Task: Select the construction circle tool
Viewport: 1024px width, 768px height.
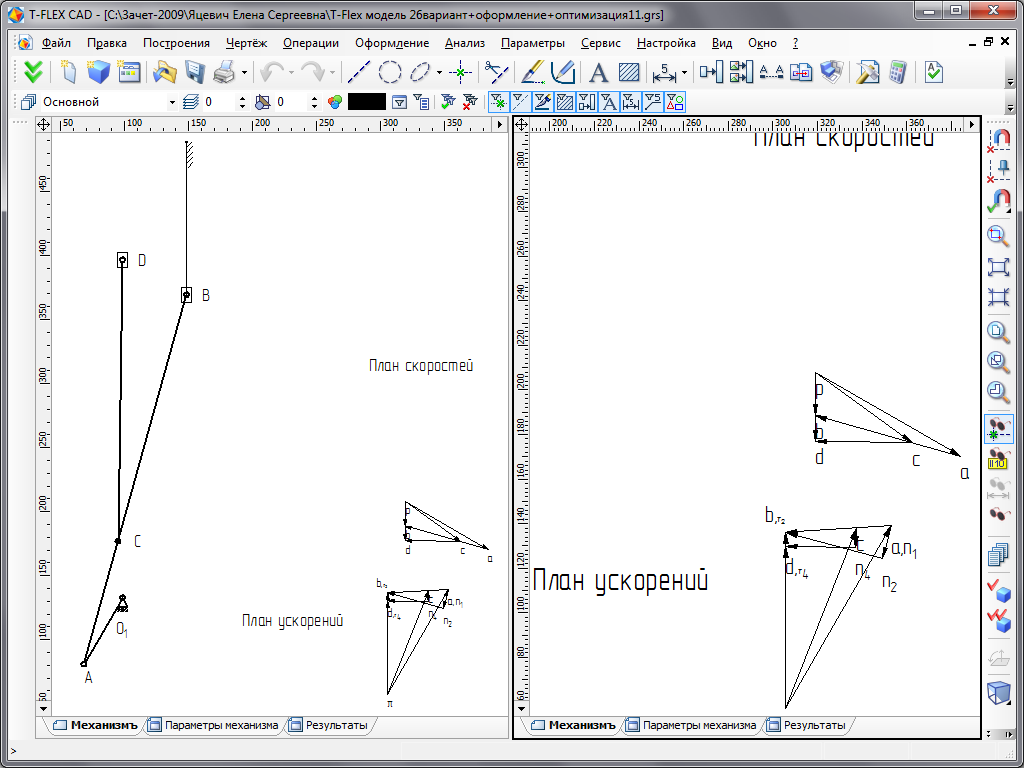Action: click(x=390, y=72)
